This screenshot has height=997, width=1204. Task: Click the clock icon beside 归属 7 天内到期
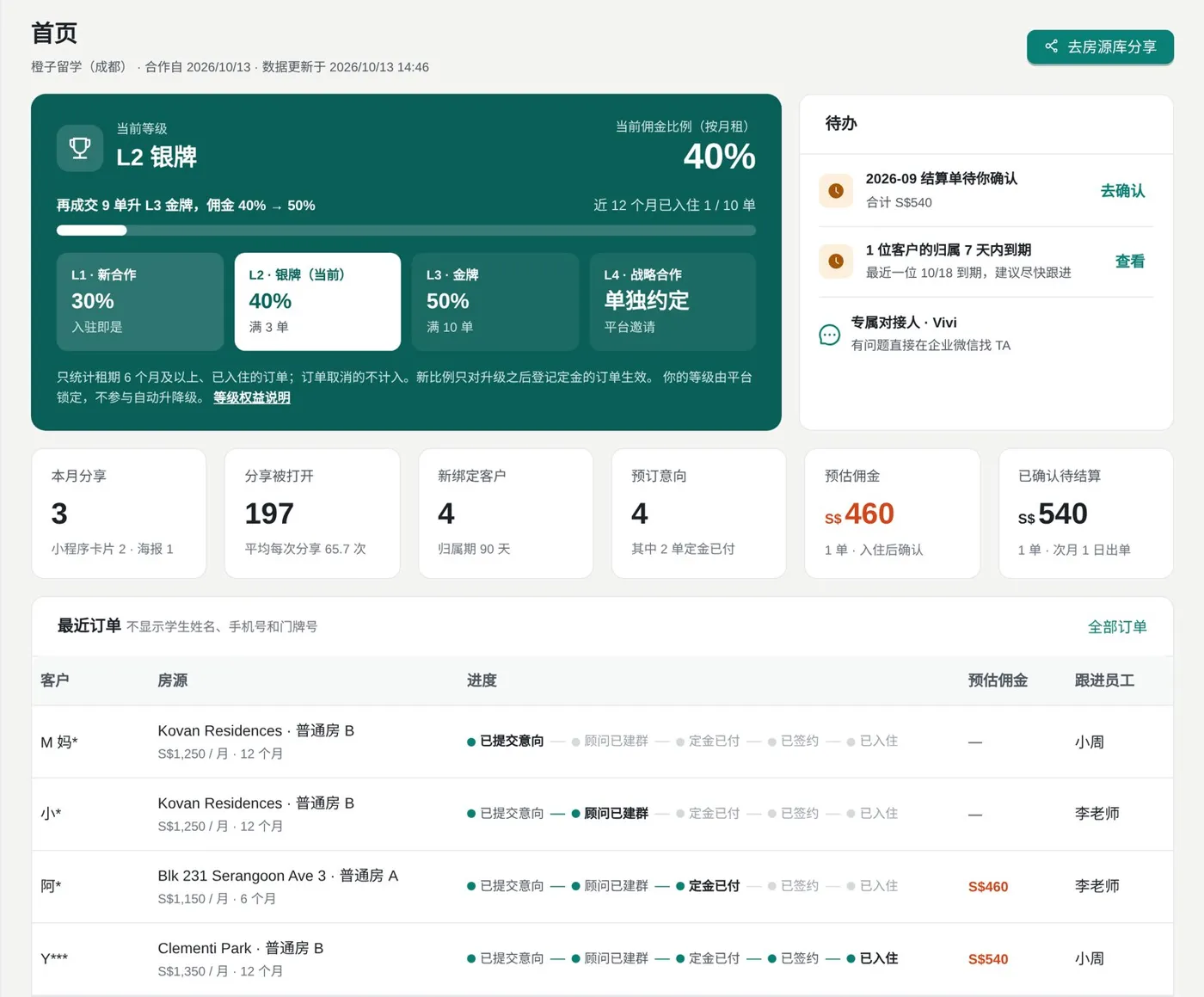point(836,261)
